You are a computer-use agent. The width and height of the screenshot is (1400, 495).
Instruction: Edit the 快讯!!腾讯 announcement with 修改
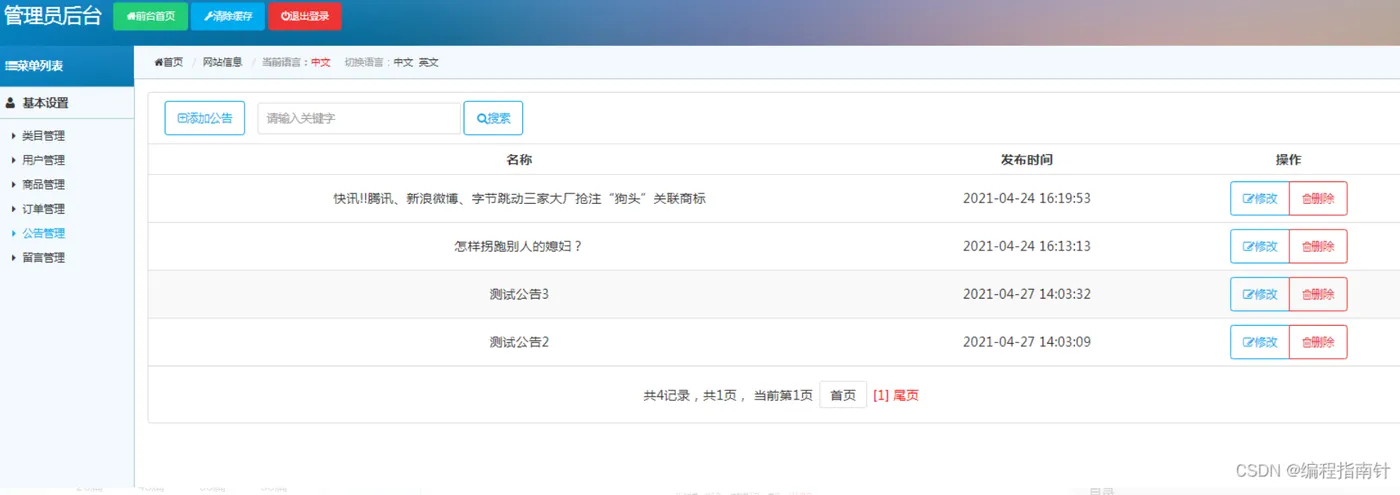tap(1260, 198)
